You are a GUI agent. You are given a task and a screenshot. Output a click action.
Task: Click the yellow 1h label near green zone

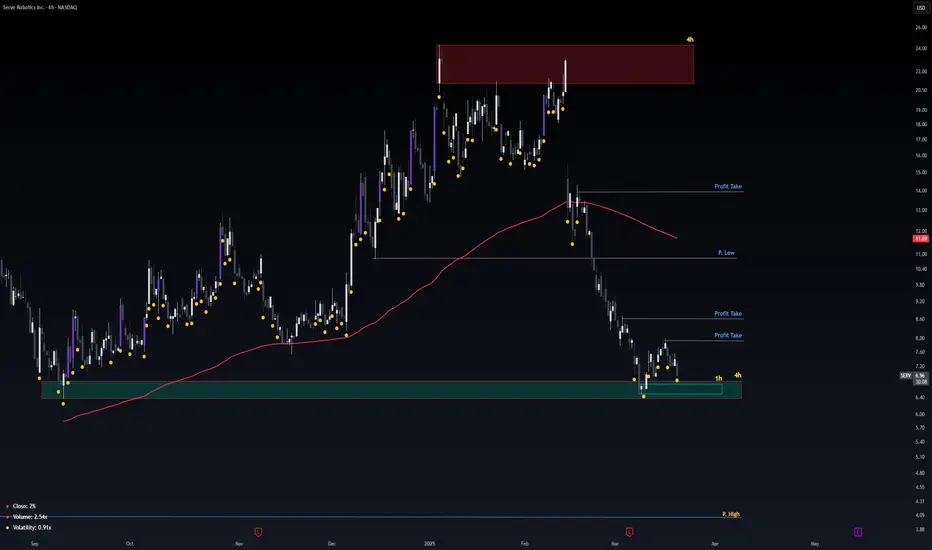pos(719,378)
